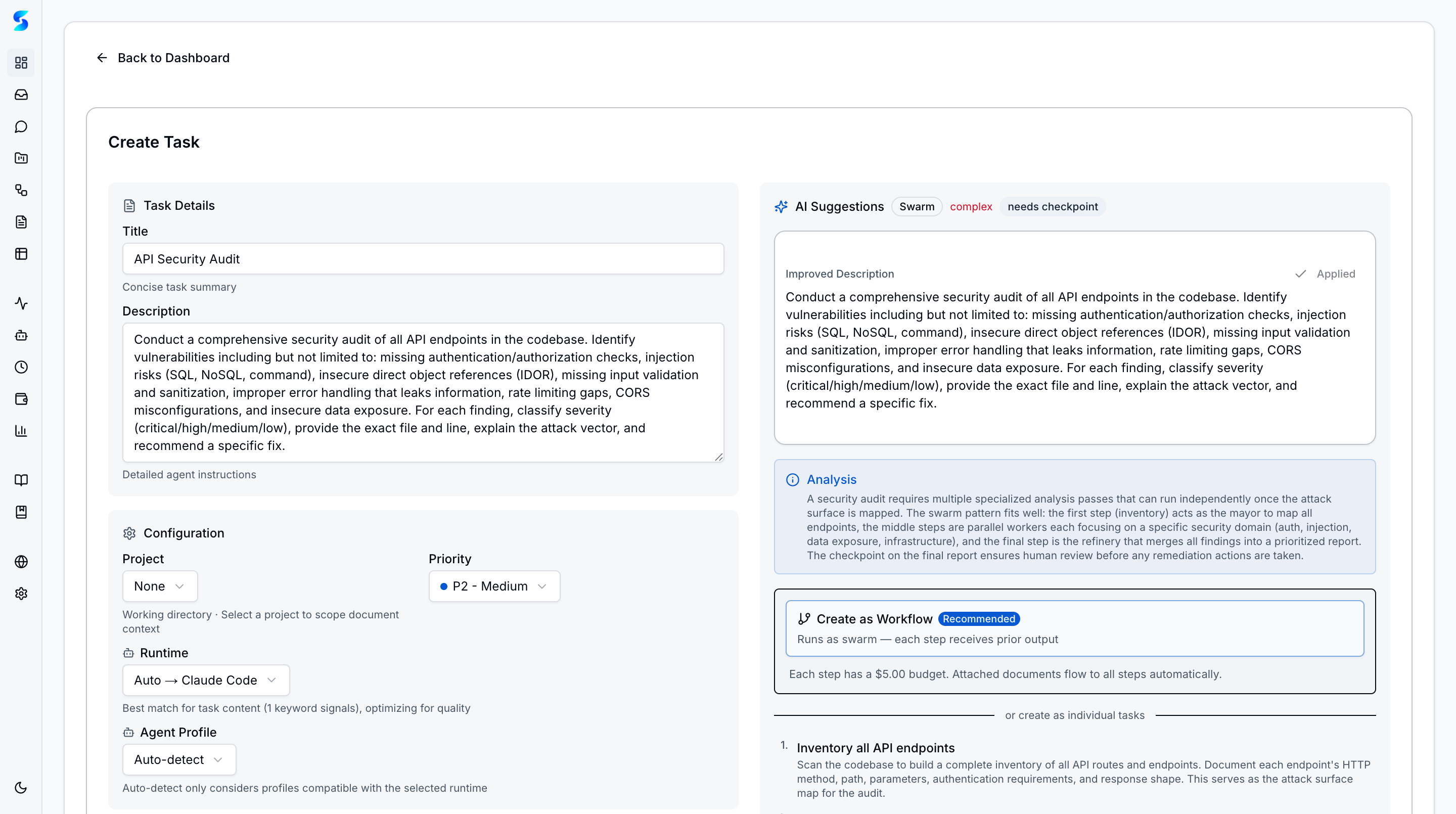This screenshot has width=1456, height=814.
Task: Toggle dark mode with the moon icon
Action: point(21,787)
